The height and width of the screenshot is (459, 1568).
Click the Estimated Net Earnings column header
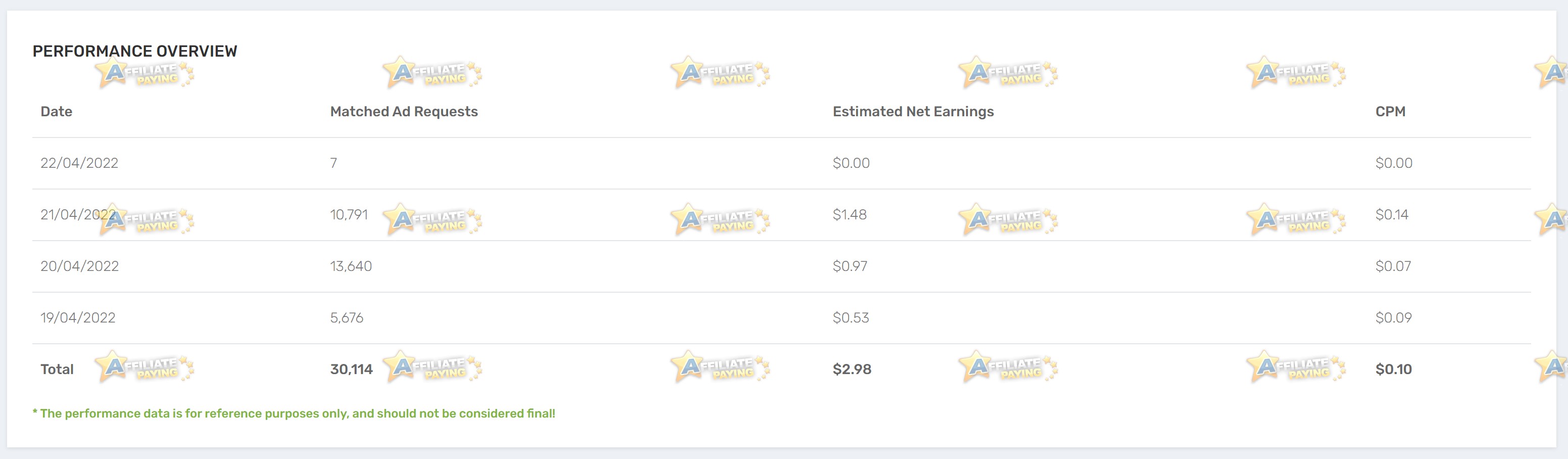913,111
